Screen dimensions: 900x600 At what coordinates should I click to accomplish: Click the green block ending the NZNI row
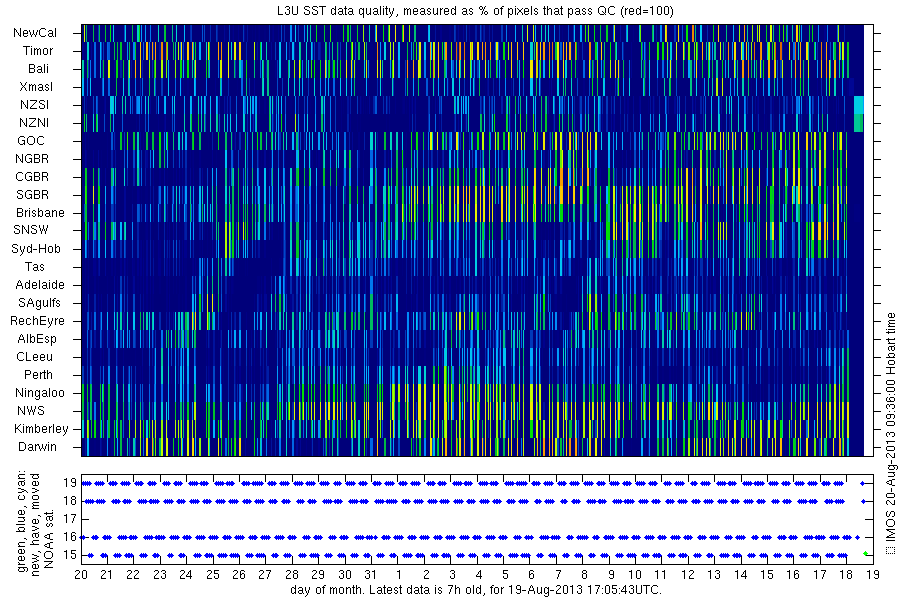tap(859, 123)
